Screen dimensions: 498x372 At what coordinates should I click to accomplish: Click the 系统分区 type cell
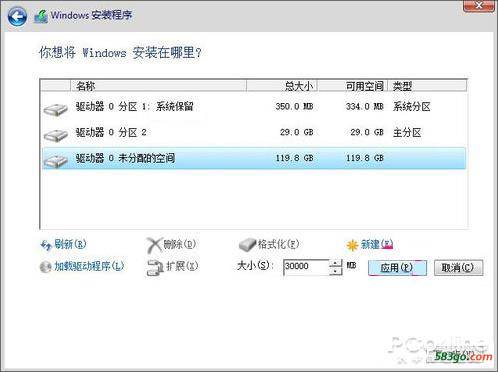tap(412, 107)
